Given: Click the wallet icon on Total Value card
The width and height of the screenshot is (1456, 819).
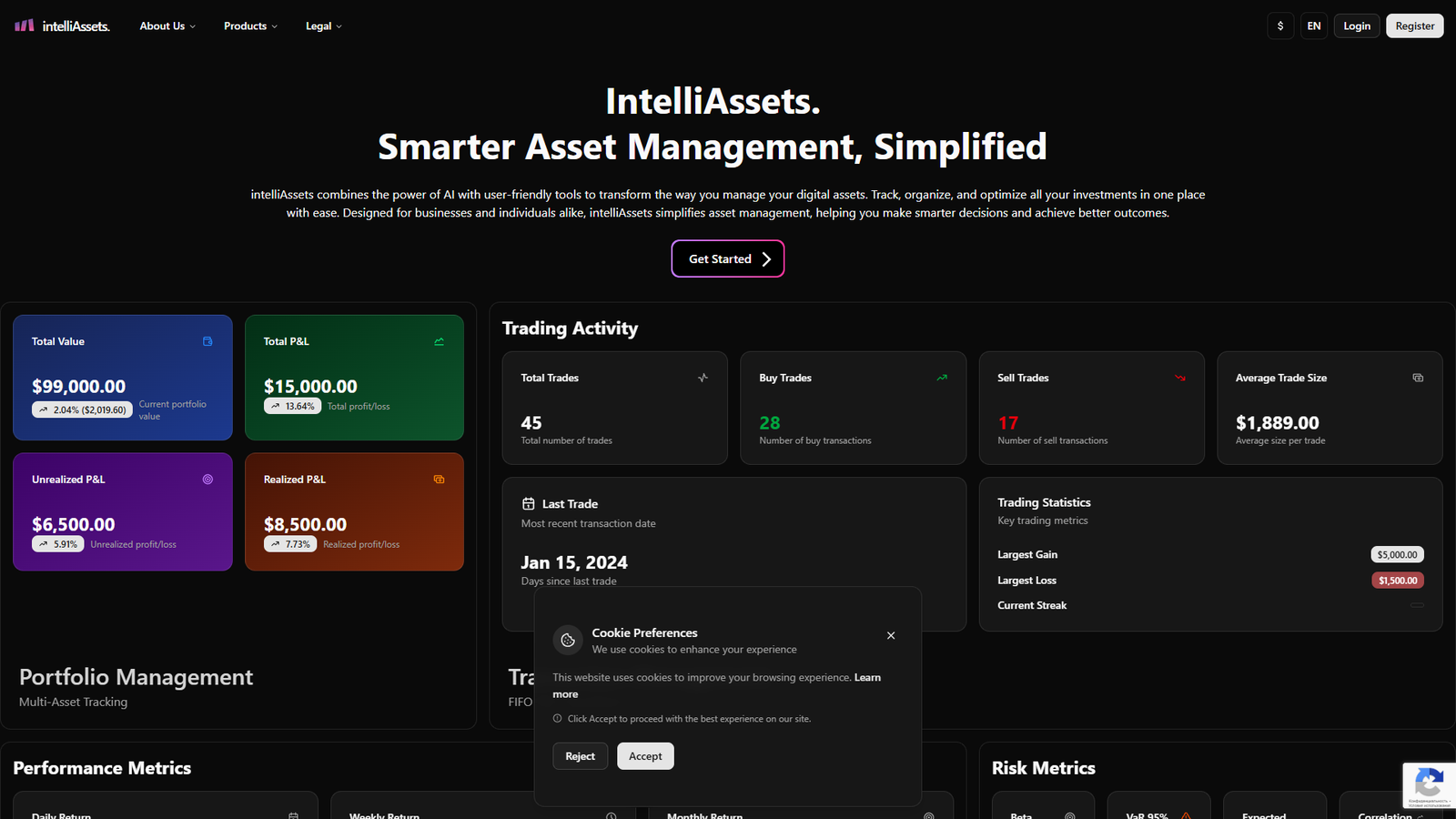Looking at the screenshot, I should [207, 341].
